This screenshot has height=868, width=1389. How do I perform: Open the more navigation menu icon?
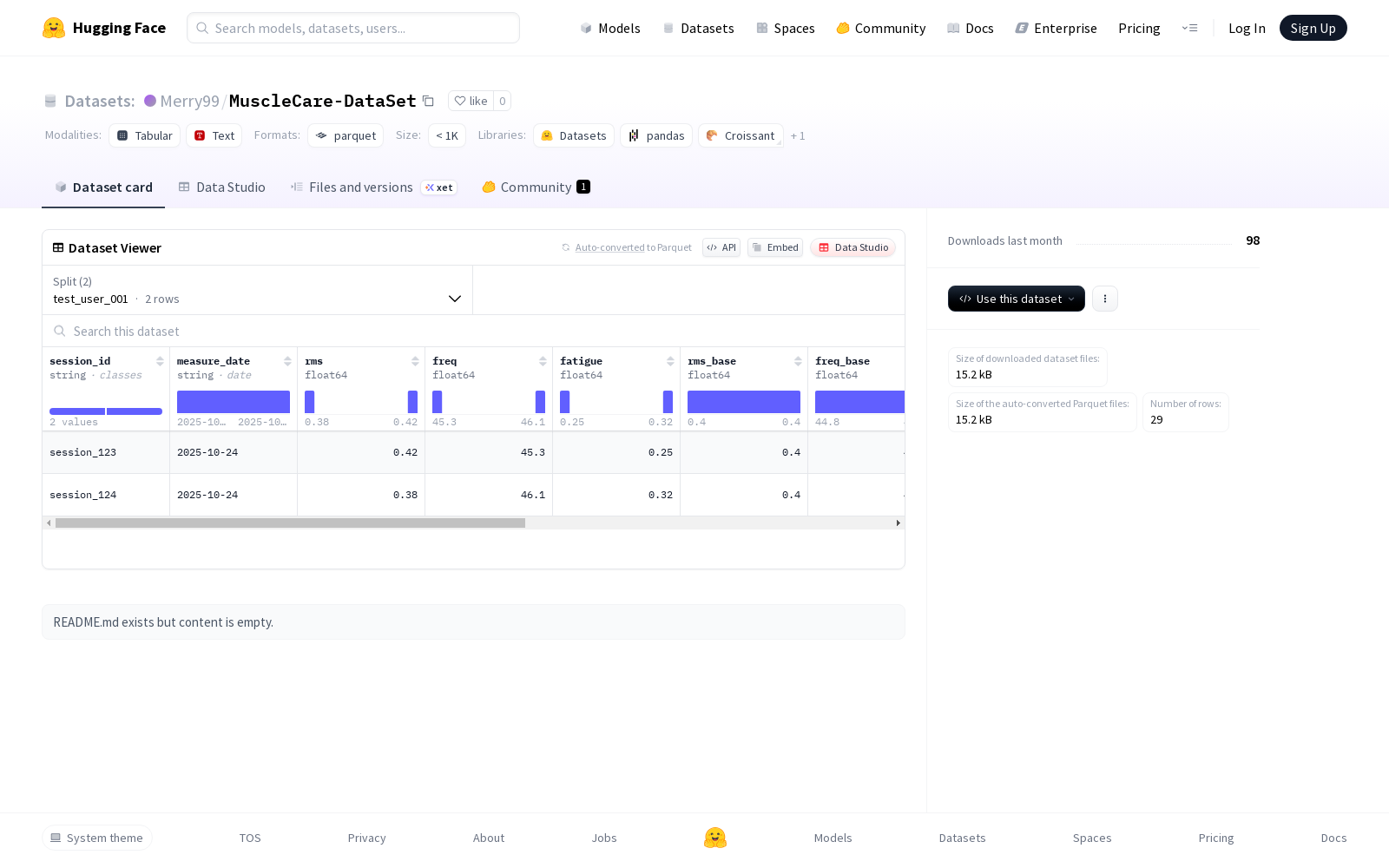(x=1189, y=28)
